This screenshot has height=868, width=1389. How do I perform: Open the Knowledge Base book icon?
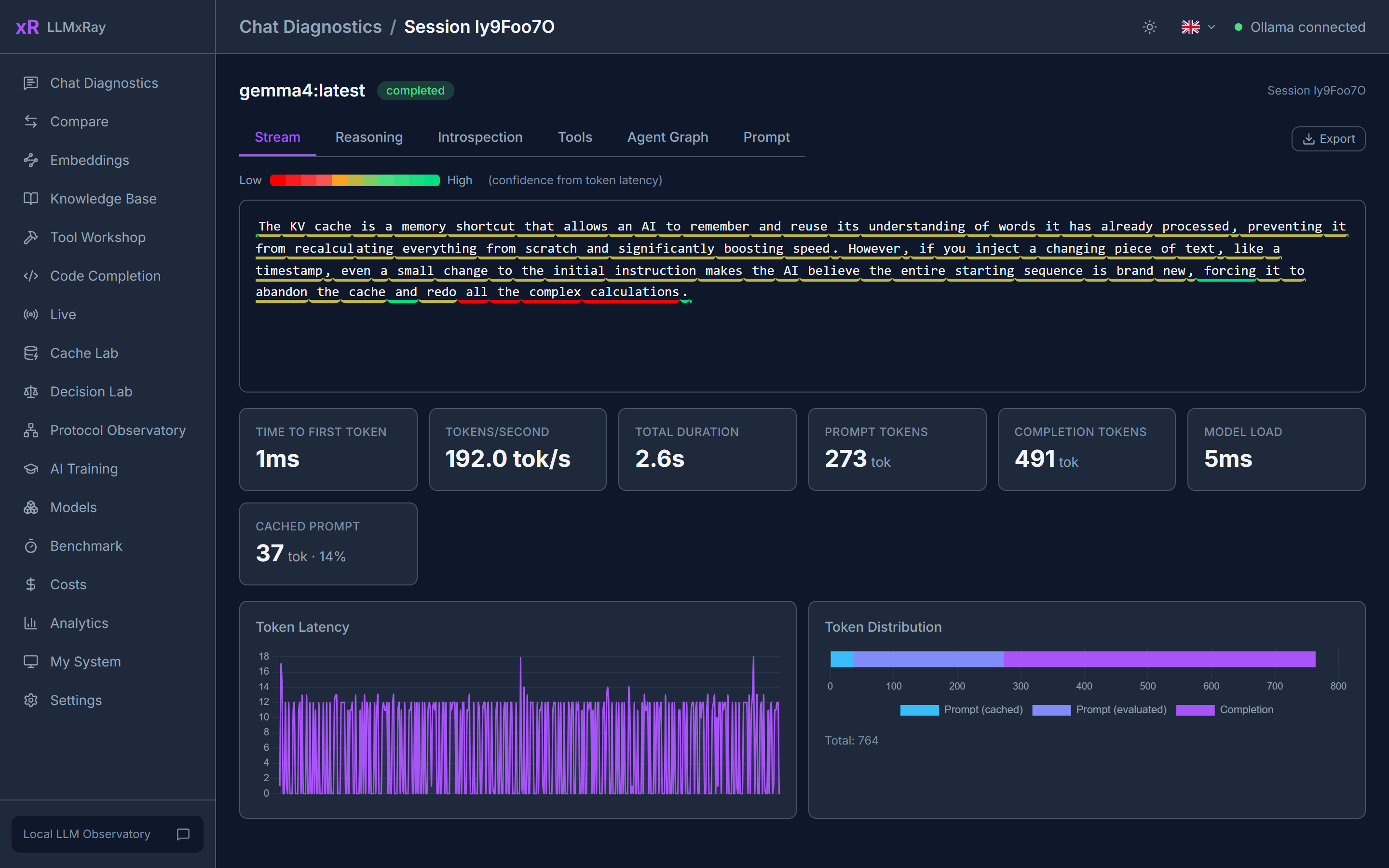(x=31, y=199)
